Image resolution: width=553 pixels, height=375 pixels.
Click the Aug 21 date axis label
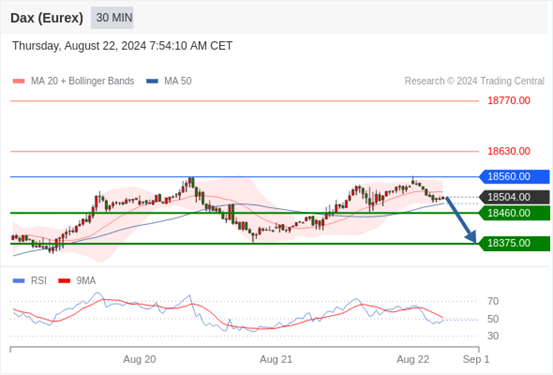(x=276, y=359)
